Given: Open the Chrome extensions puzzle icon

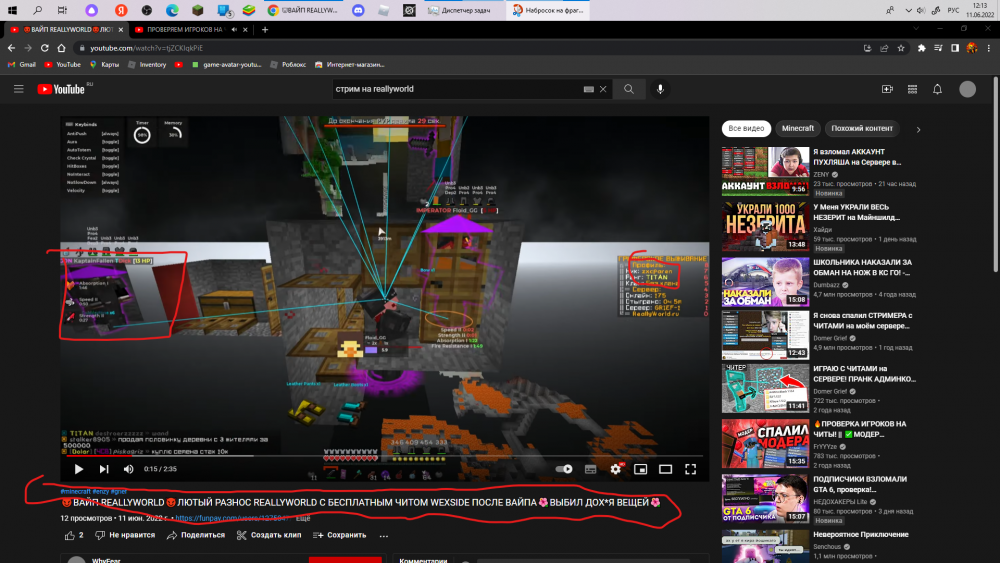Looking at the screenshot, I should point(922,48).
